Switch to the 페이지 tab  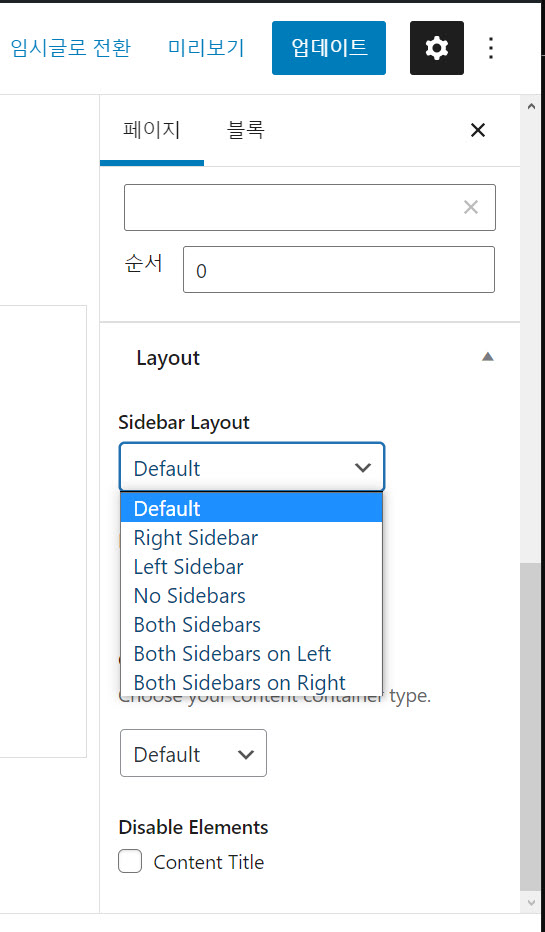coord(152,130)
